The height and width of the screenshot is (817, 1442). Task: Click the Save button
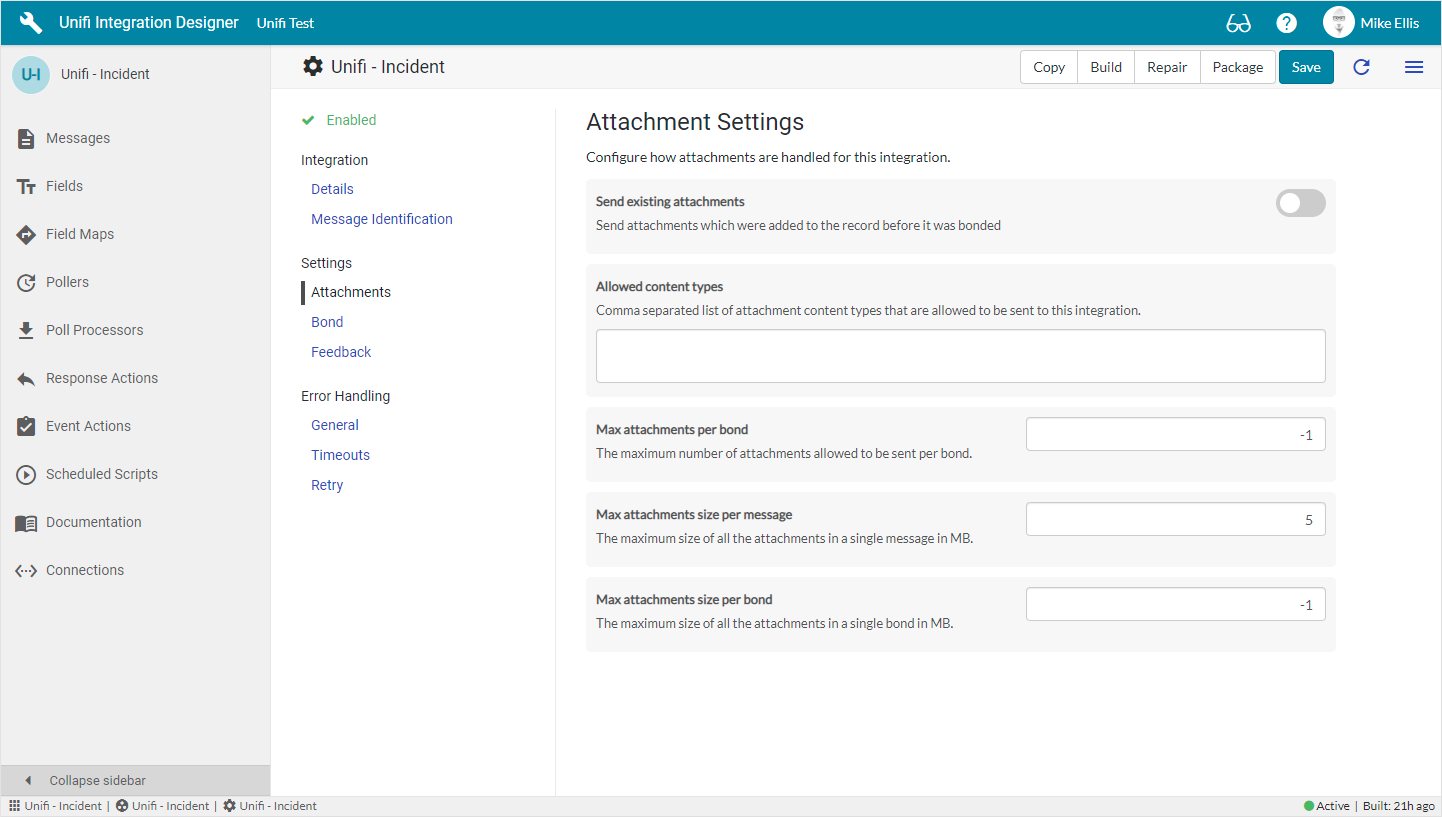coord(1305,67)
